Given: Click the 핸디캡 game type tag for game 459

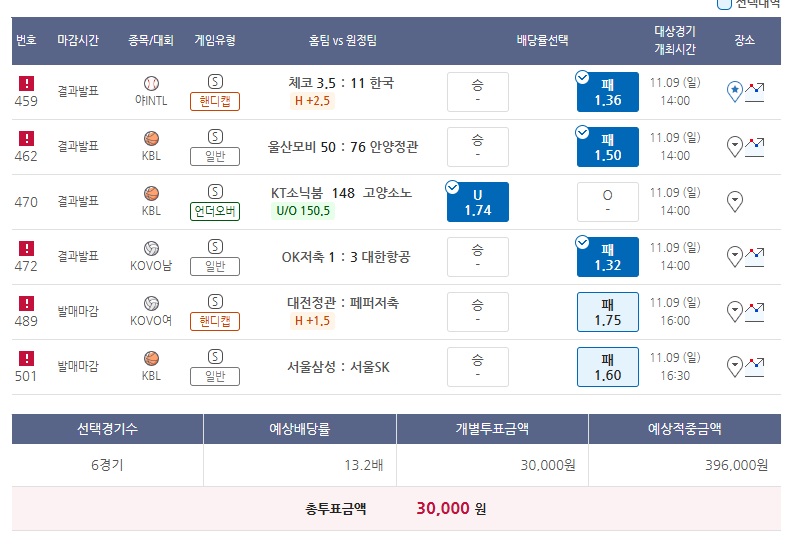Looking at the screenshot, I should (x=215, y=101).
